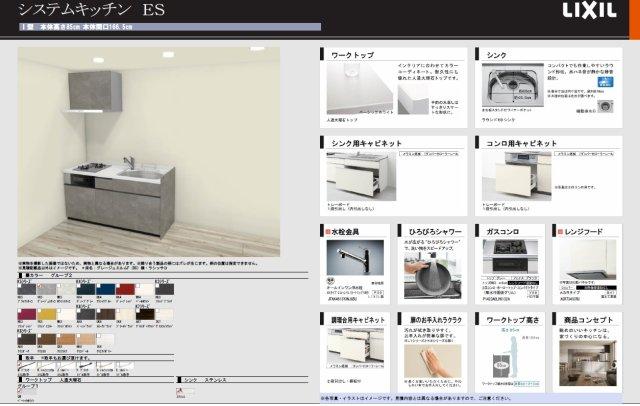Select the ワークトップ panel heading
This screenshot has width=640, height=406.
coord(358,53)
